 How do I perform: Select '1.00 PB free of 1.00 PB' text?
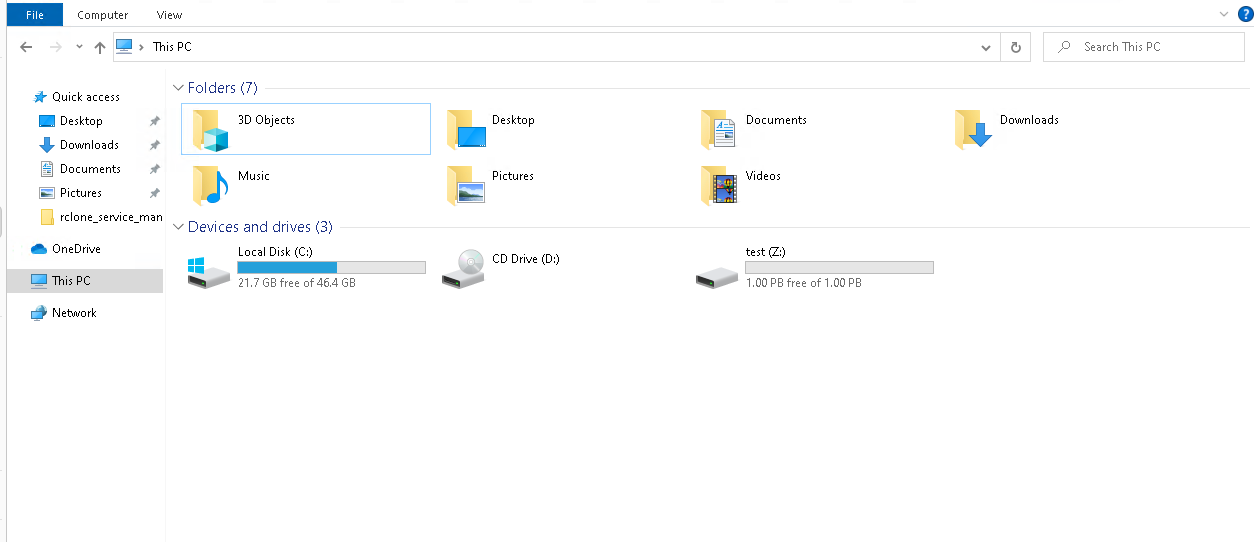click(804, 283)
